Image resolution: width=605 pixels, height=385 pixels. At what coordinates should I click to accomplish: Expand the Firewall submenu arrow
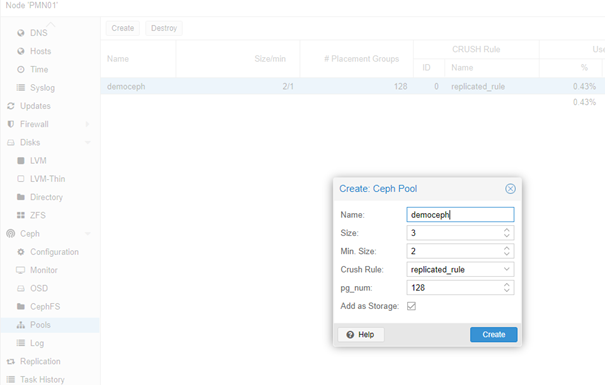87,124
